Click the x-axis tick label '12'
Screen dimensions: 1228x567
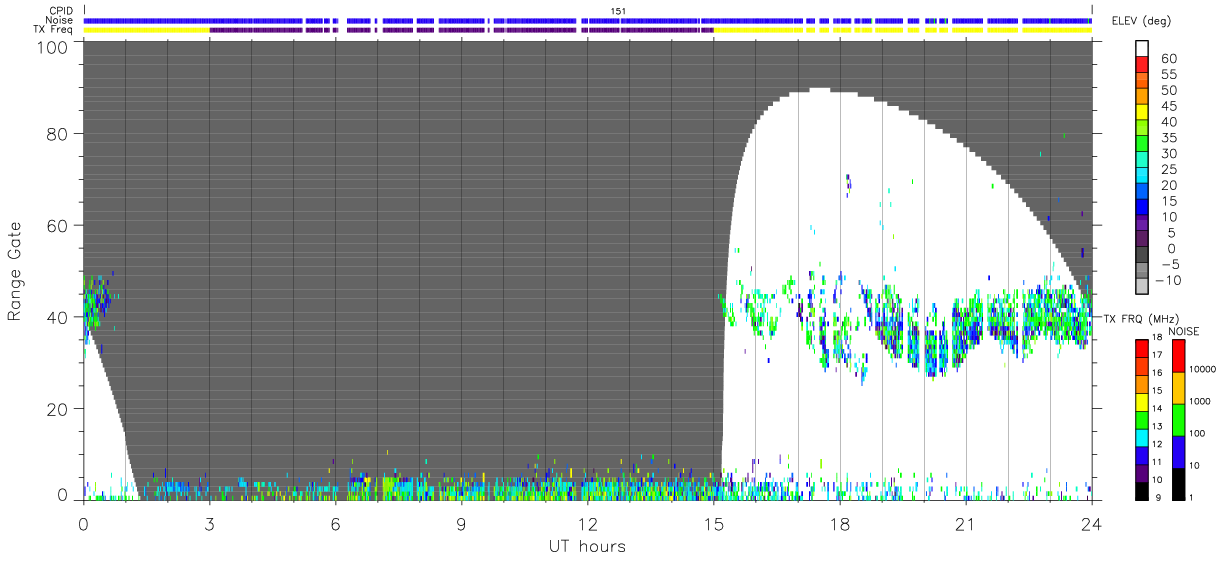tap(587, 523)
